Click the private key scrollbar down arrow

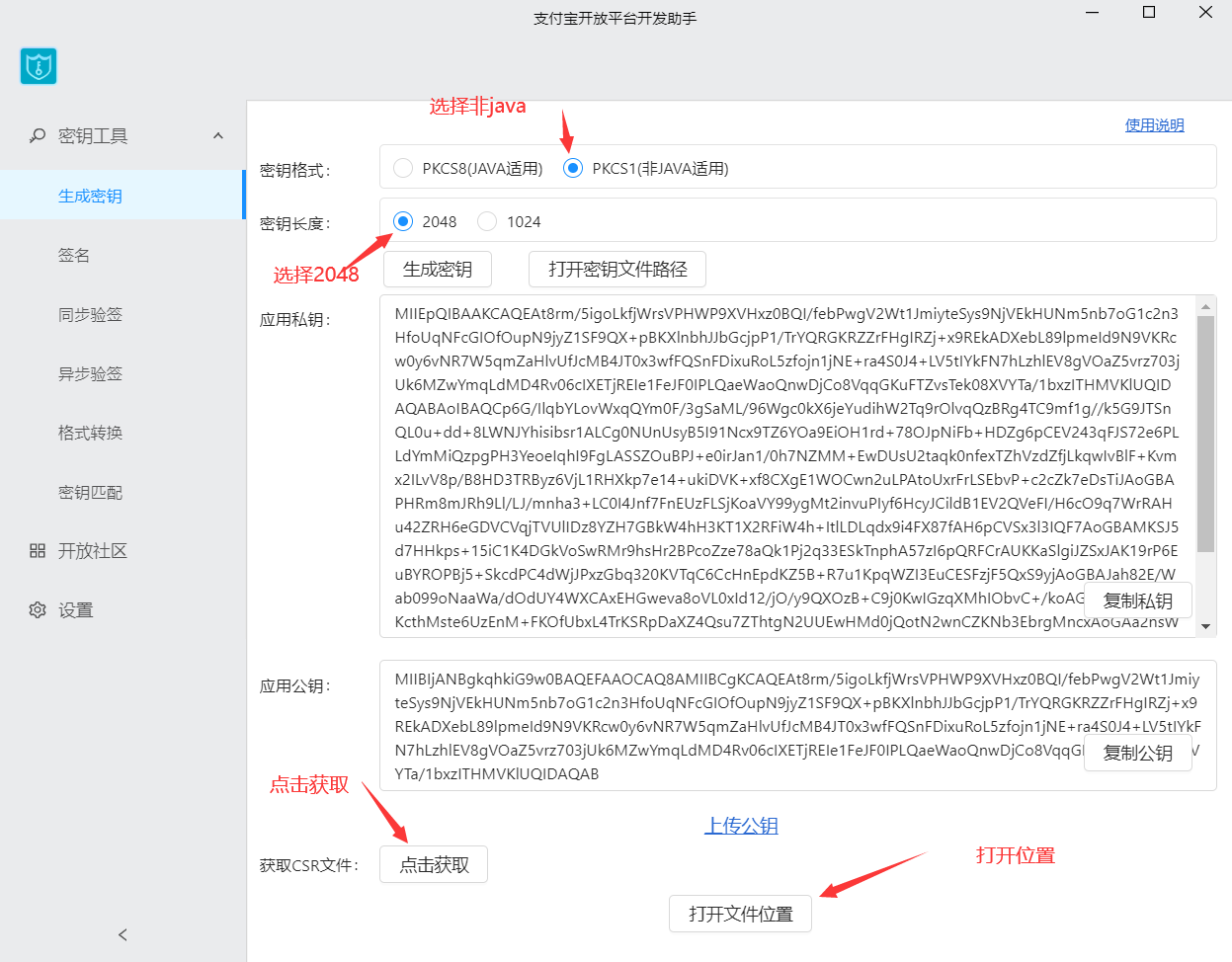point(1205,626)
